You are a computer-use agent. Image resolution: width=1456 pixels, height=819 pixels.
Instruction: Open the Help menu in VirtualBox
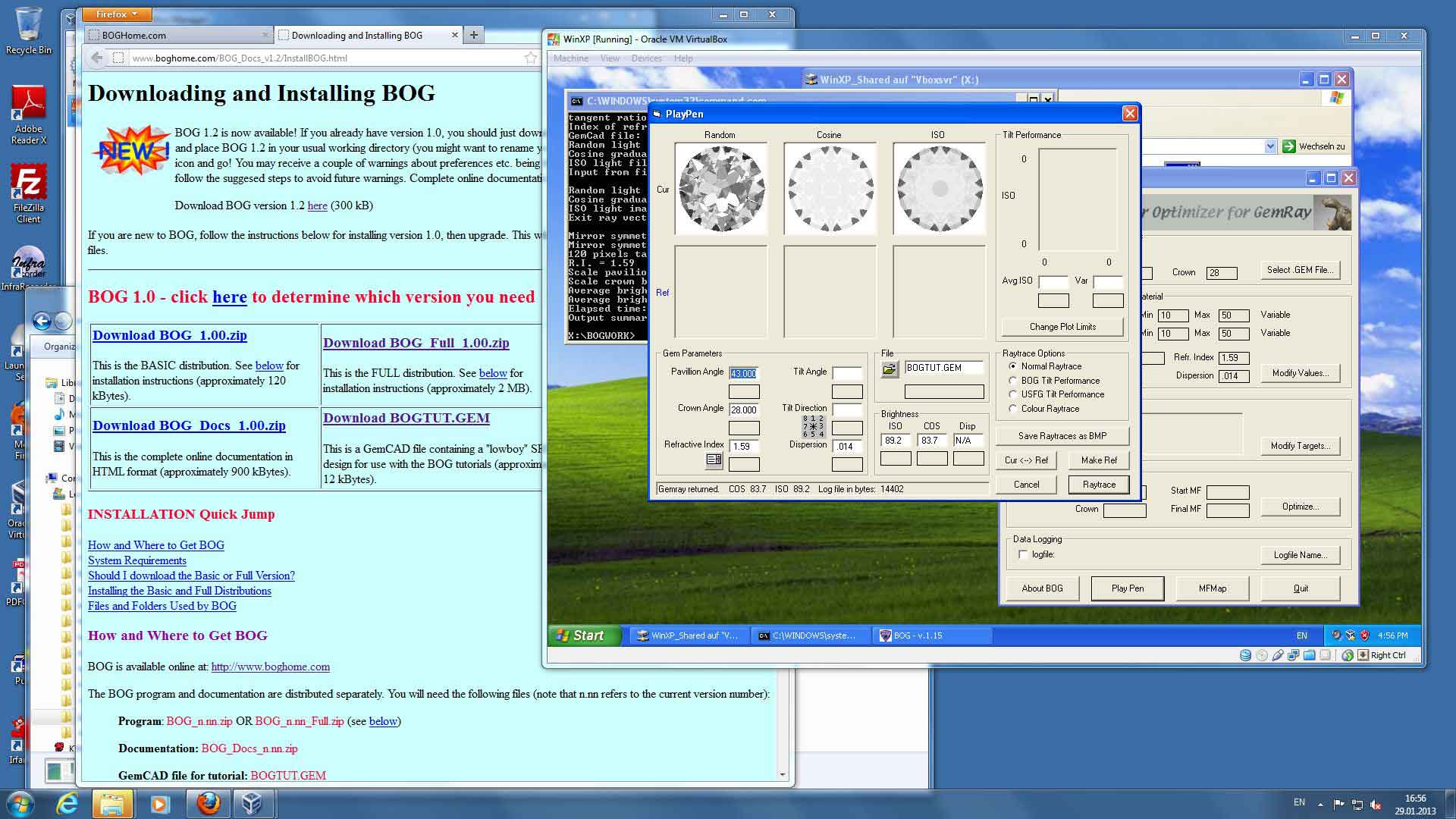click(x=683, y=58)
